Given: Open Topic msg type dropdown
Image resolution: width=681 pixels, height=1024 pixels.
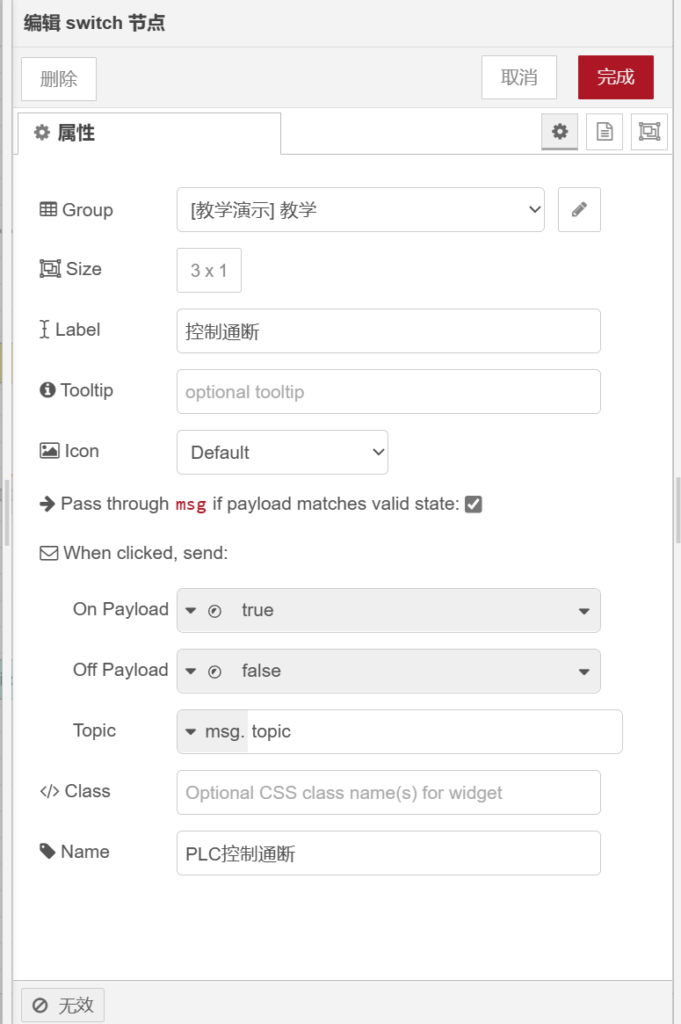Looking at the screenshot, I should click(213, 732).
